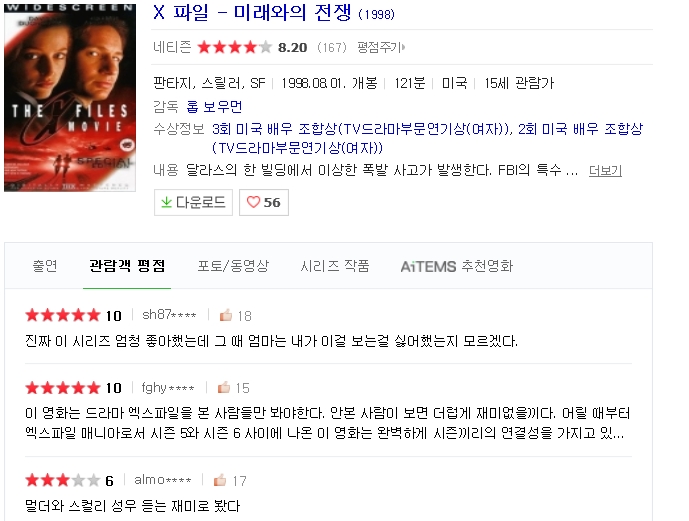Click the netizen rating stars near 8.20

tap(235, 47)
